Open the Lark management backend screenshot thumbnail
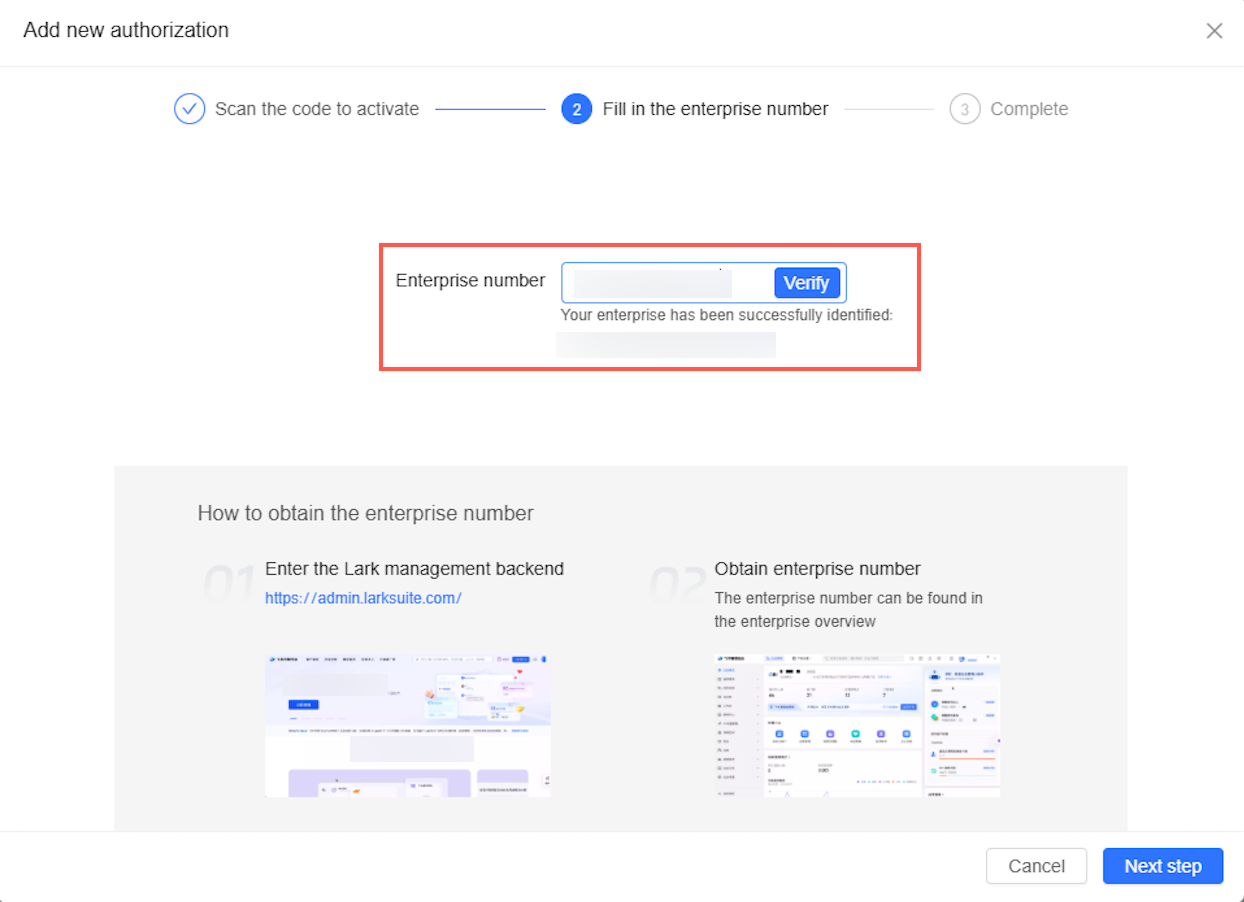The height and width of the screenshot is (902, 1244). point(407,725)
